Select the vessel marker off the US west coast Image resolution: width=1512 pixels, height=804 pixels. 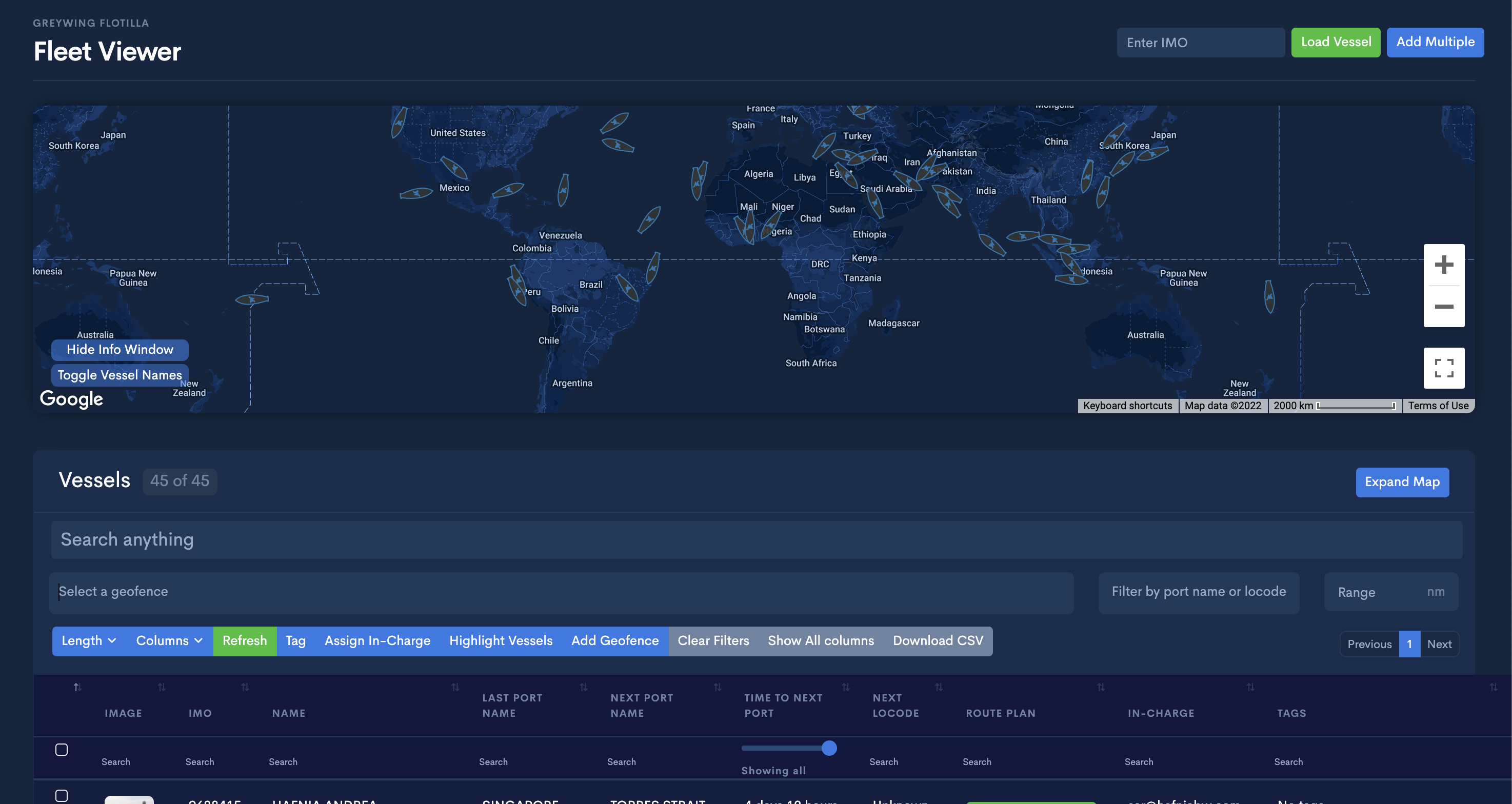click(399, 122)
